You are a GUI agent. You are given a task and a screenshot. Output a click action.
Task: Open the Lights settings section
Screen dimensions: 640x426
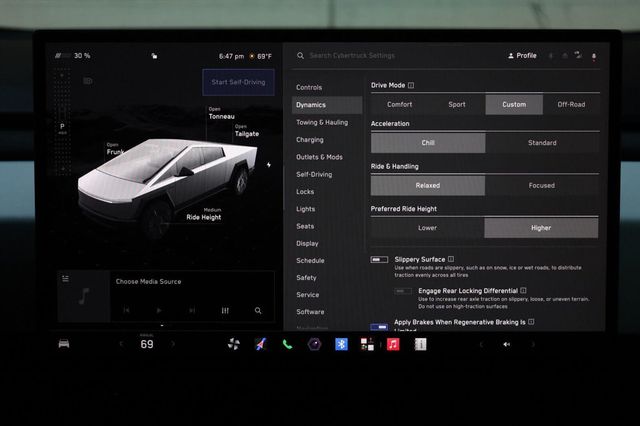point(327,209)
